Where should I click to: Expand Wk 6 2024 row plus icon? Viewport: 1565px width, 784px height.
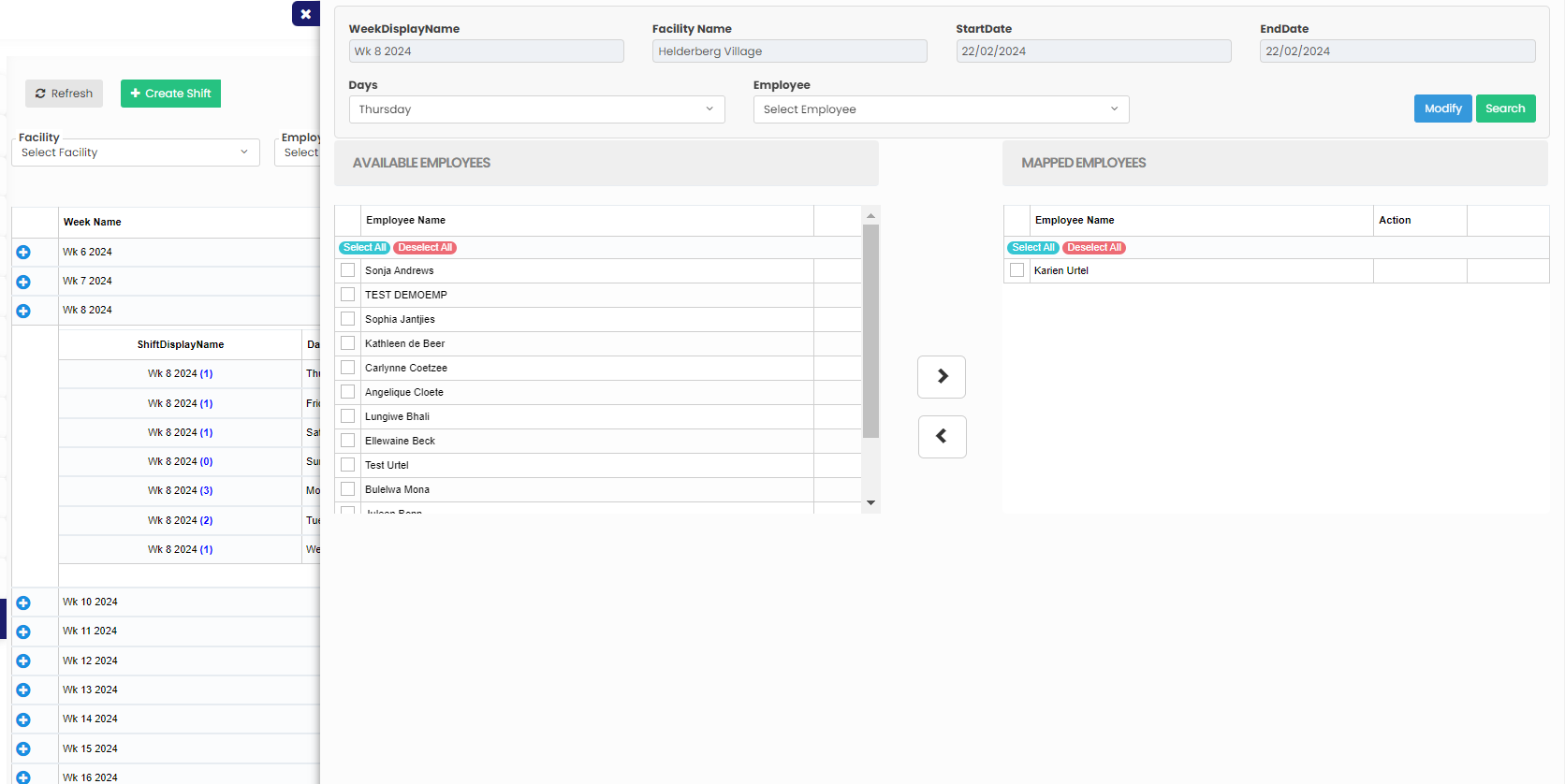(x=23, y=252)
